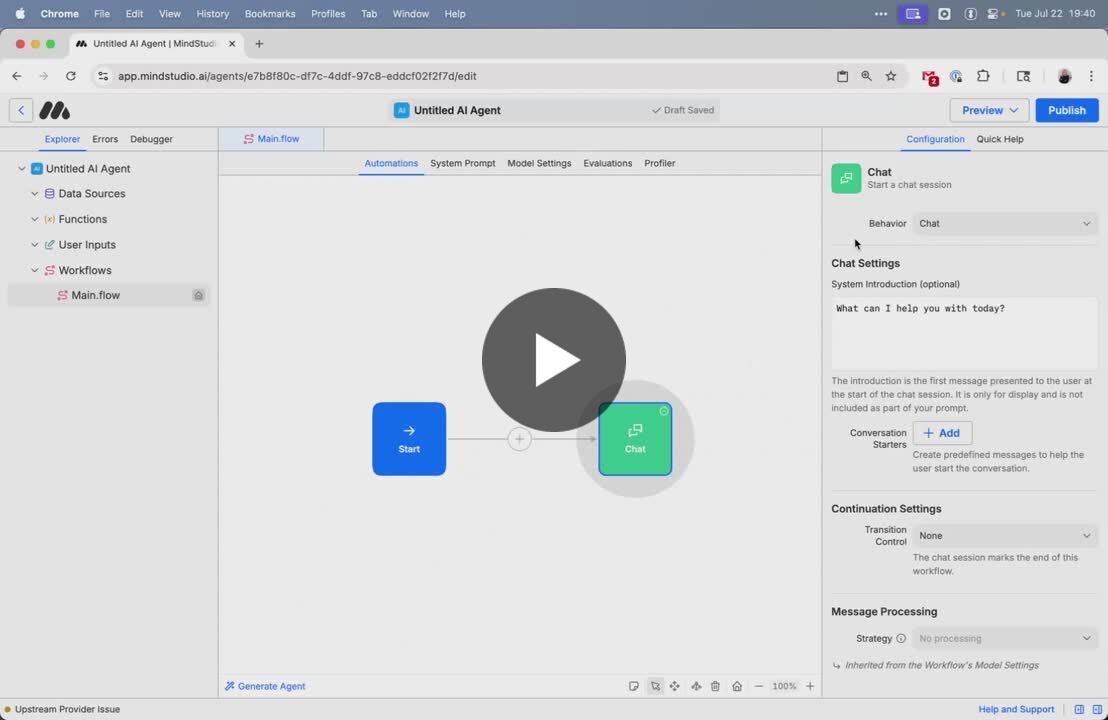Open the Preview dropdown button
The image size is (1108, 720).
point(989,110)
